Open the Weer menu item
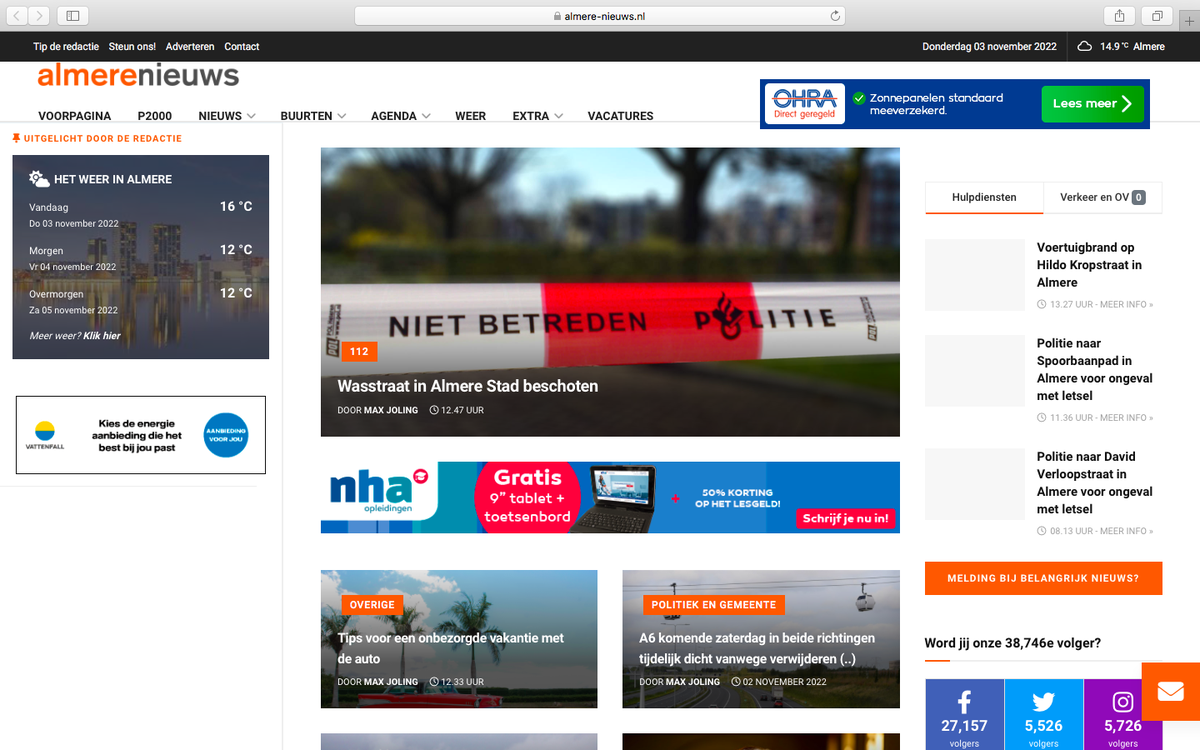 470,116
